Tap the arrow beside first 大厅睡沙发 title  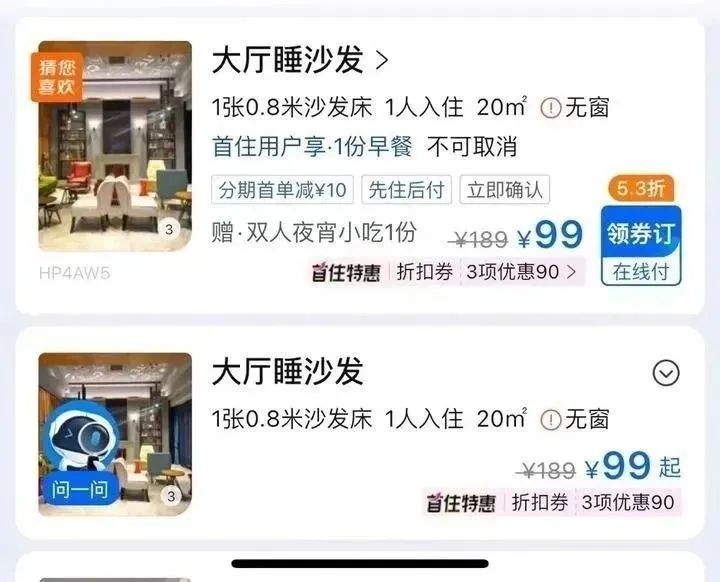pyautogui.click(x=382, y=61)
